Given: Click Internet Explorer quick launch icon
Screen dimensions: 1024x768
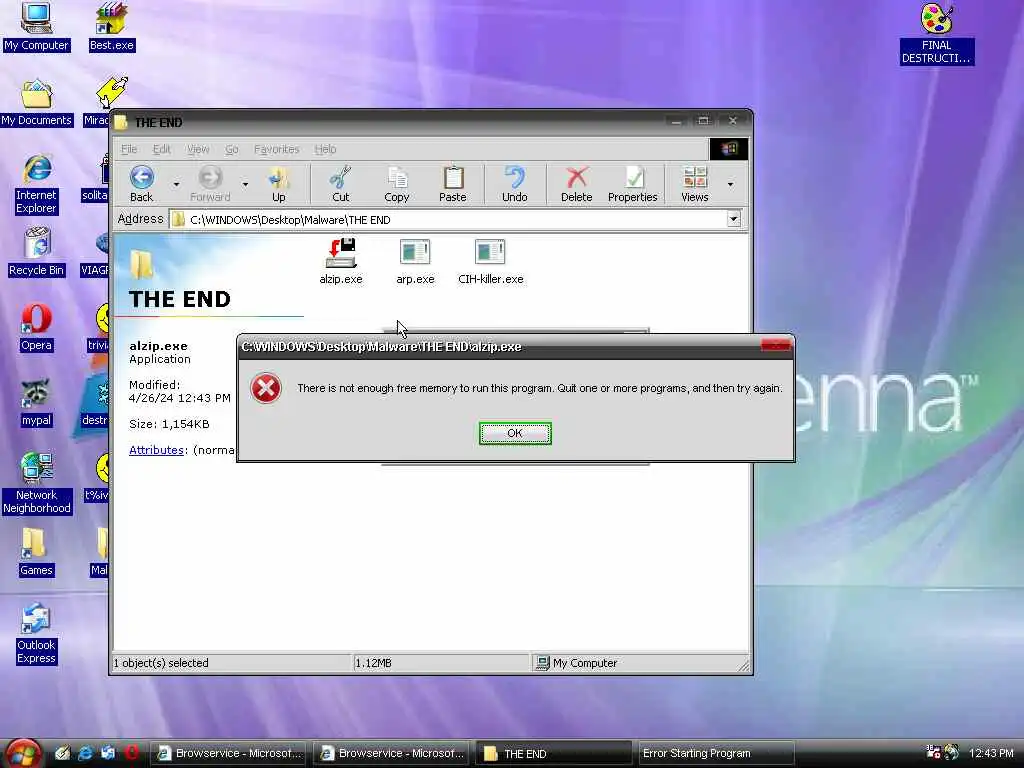Looking at the screenshot, I should pos(85,753).
